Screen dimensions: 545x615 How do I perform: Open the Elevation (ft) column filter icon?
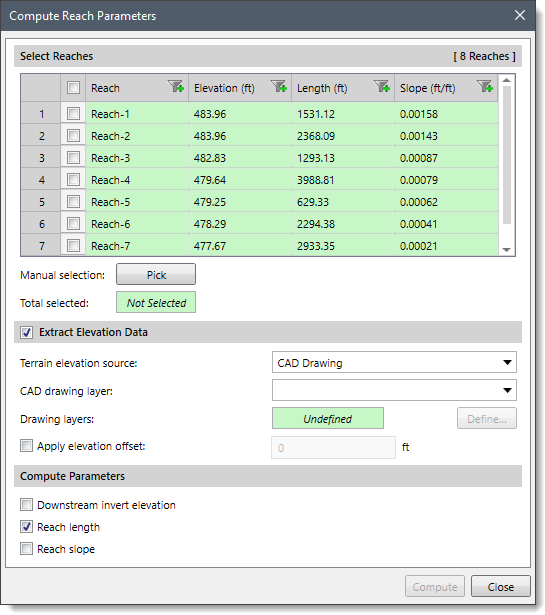coord(279,86)
